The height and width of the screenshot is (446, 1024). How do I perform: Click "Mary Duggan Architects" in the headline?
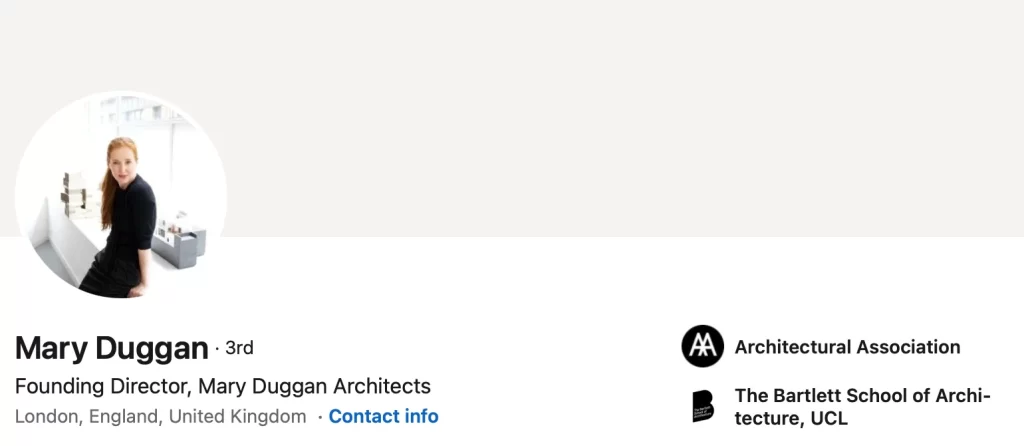point(314,386)
